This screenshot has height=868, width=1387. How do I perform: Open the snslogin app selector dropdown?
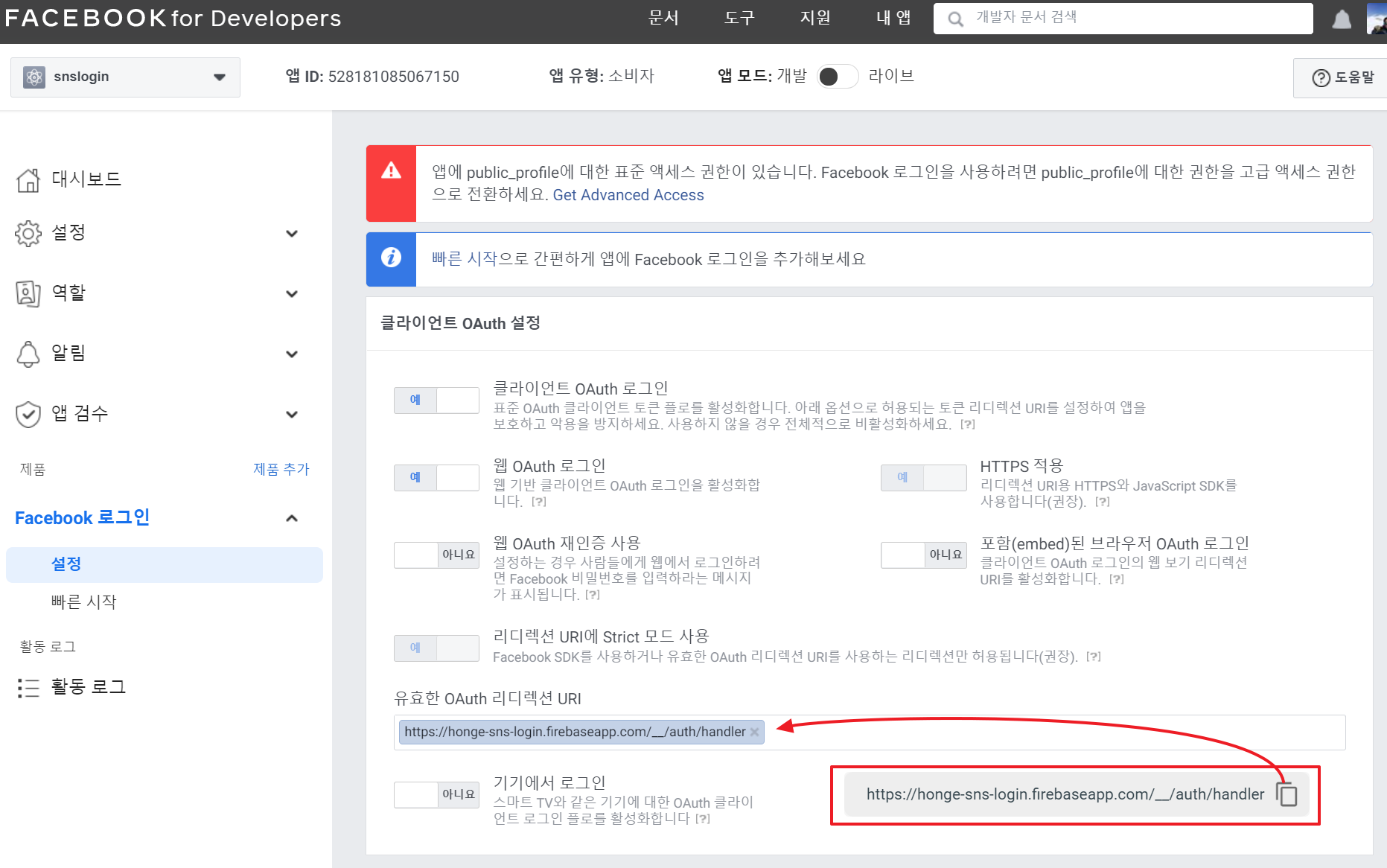click(125, 77)
